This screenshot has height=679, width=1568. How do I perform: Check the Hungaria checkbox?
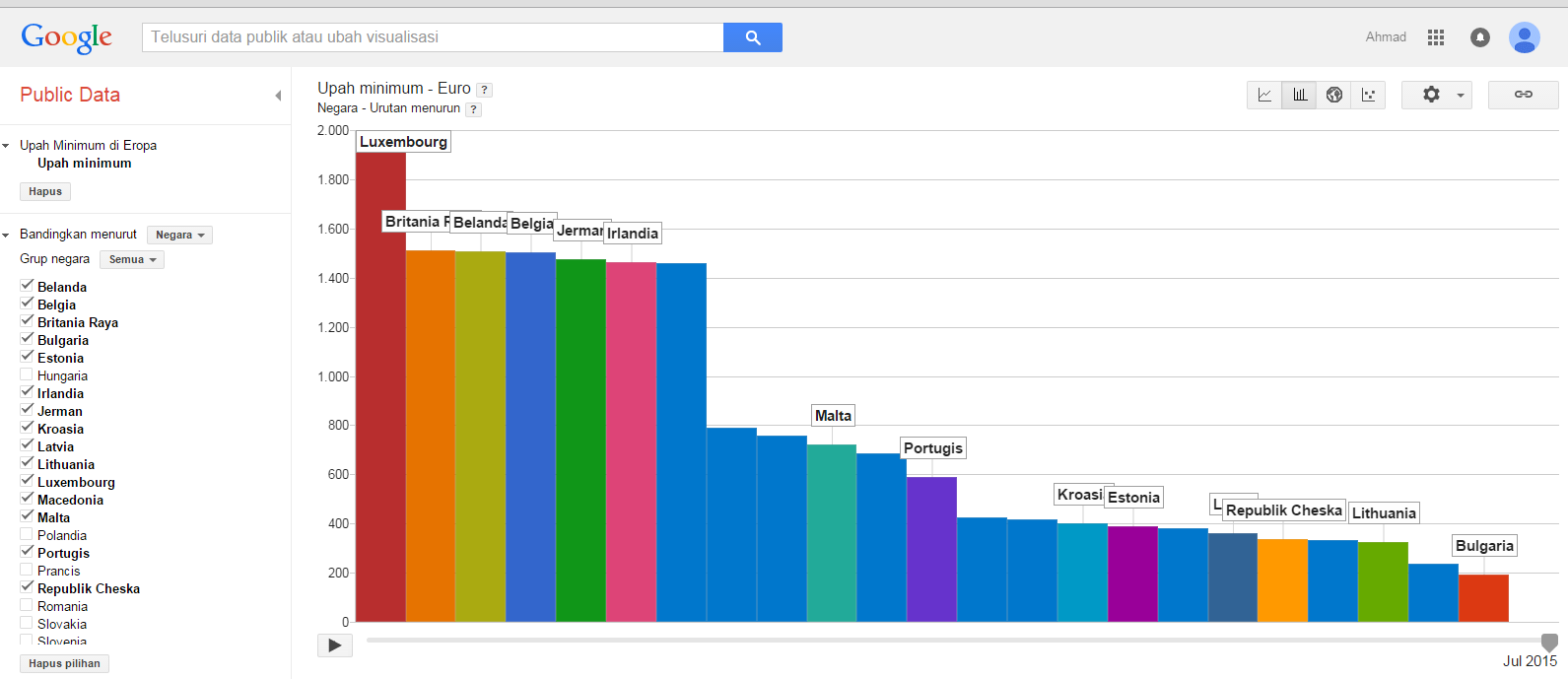coord(27,374)
